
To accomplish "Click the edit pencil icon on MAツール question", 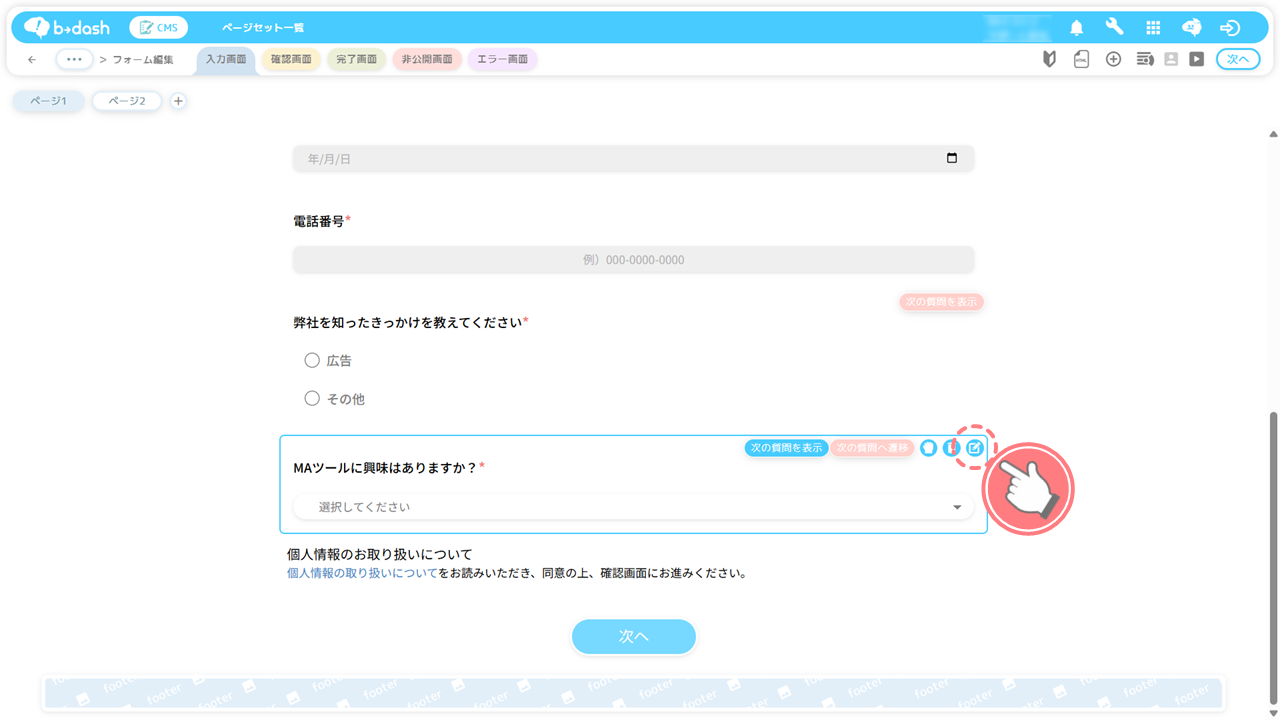I will point(974,448).
